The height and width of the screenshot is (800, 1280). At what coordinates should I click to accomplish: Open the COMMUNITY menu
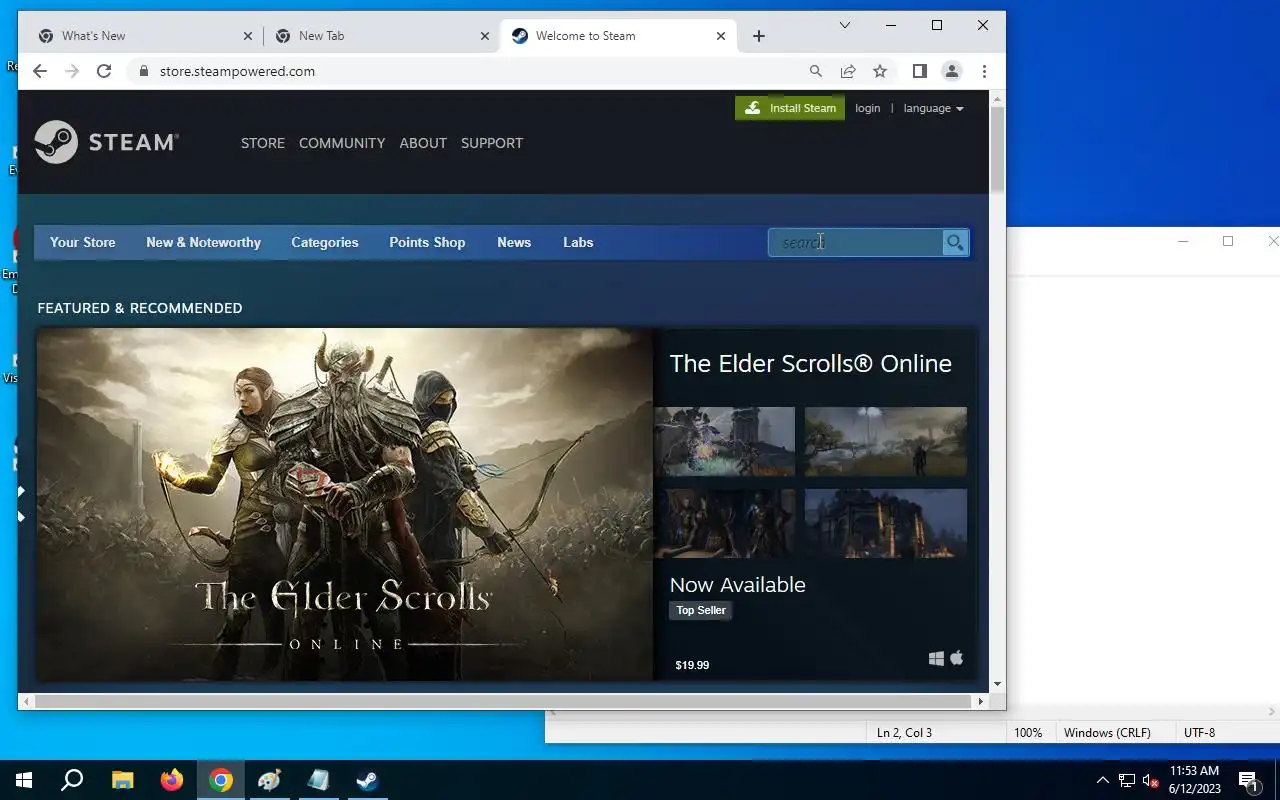coord(342,143)
